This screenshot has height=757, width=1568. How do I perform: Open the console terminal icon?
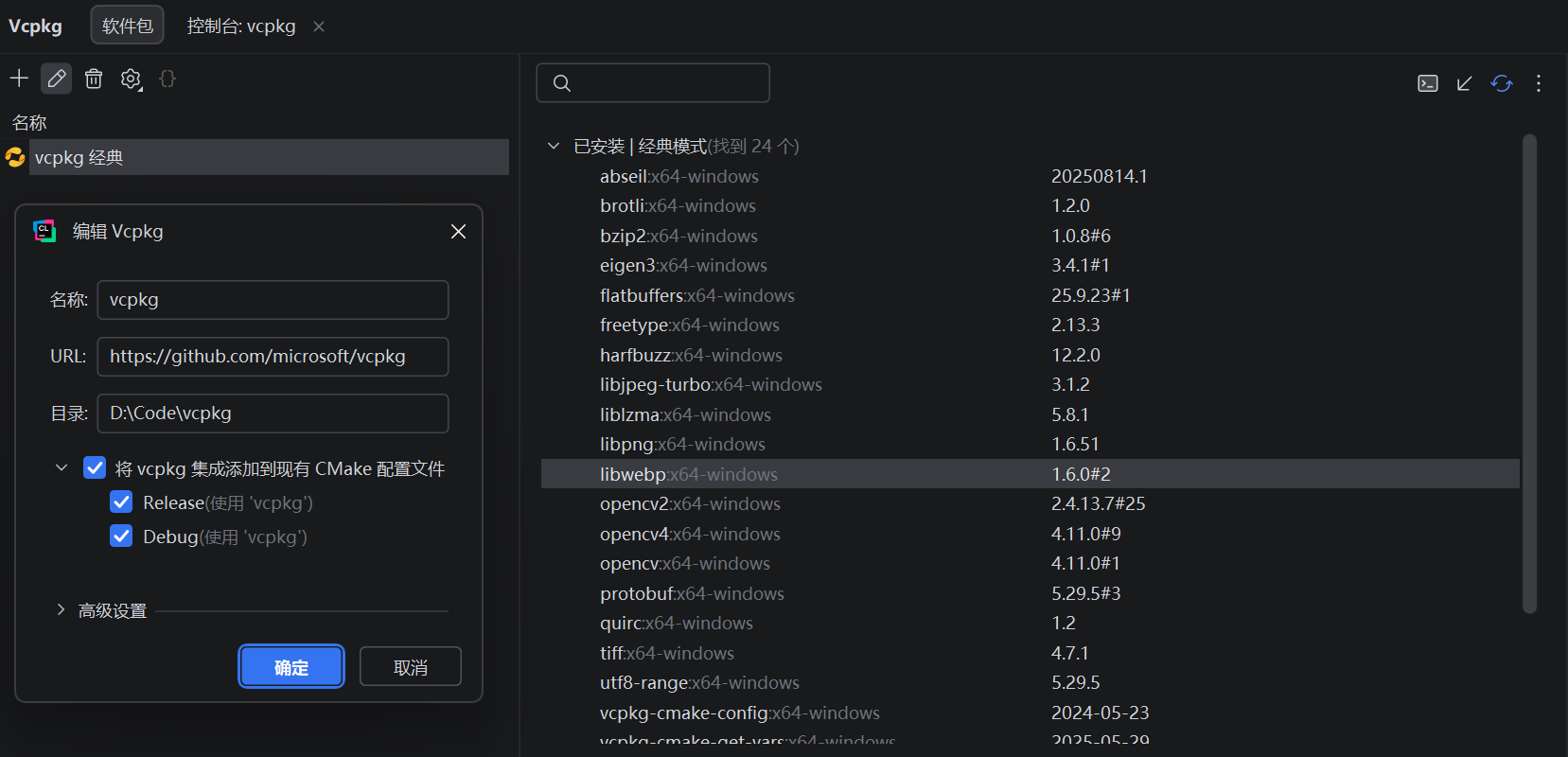point(1428,83)
